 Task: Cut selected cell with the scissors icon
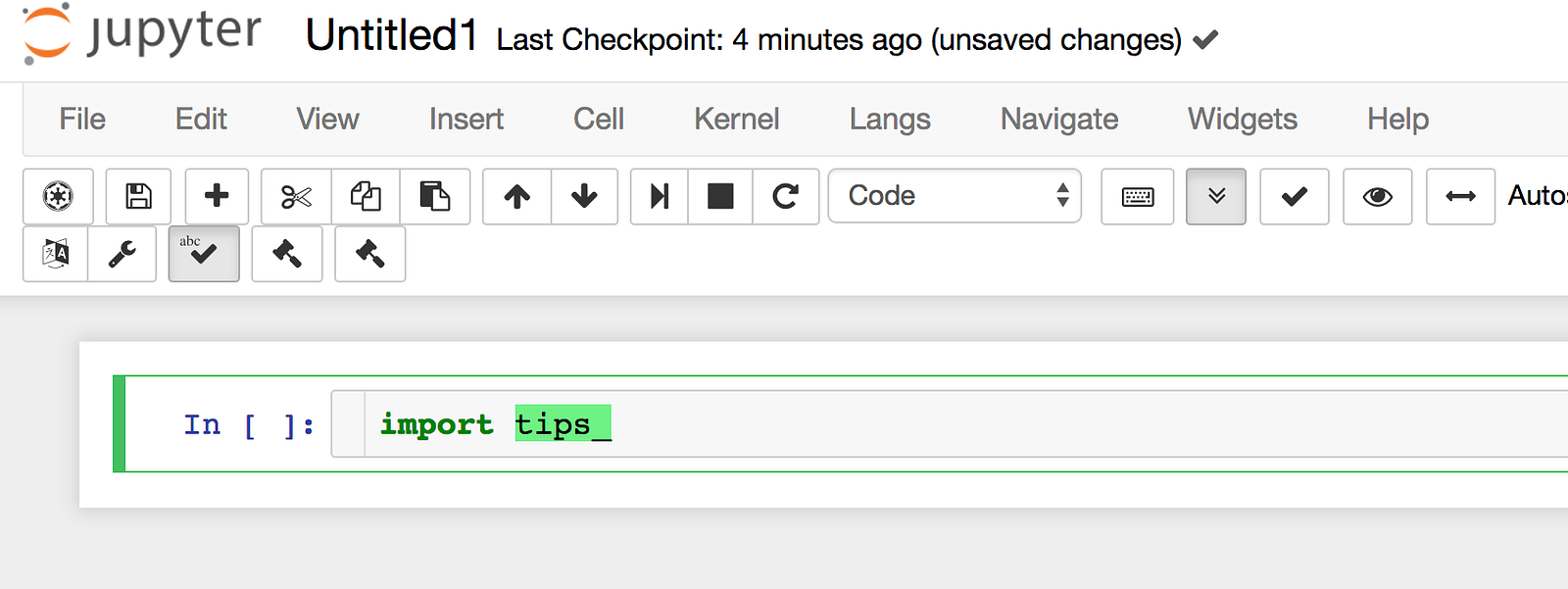(x=296, y=197)
